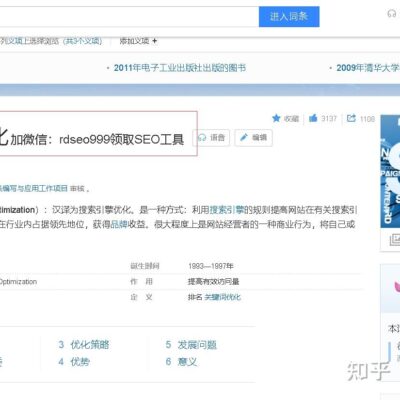Open the 品牌 hyperlink in summary
The width and height of the screenshot is (400, 400).
[x=119, y=224]
